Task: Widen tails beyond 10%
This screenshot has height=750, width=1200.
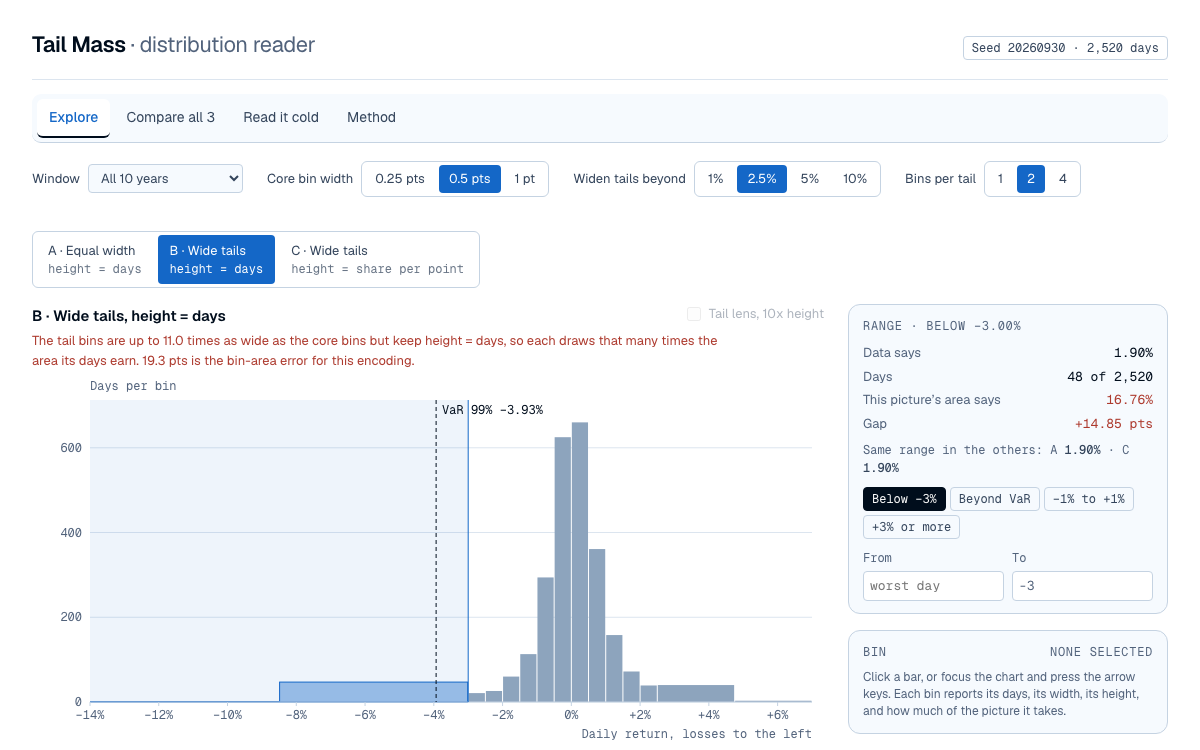Action: 855,179
